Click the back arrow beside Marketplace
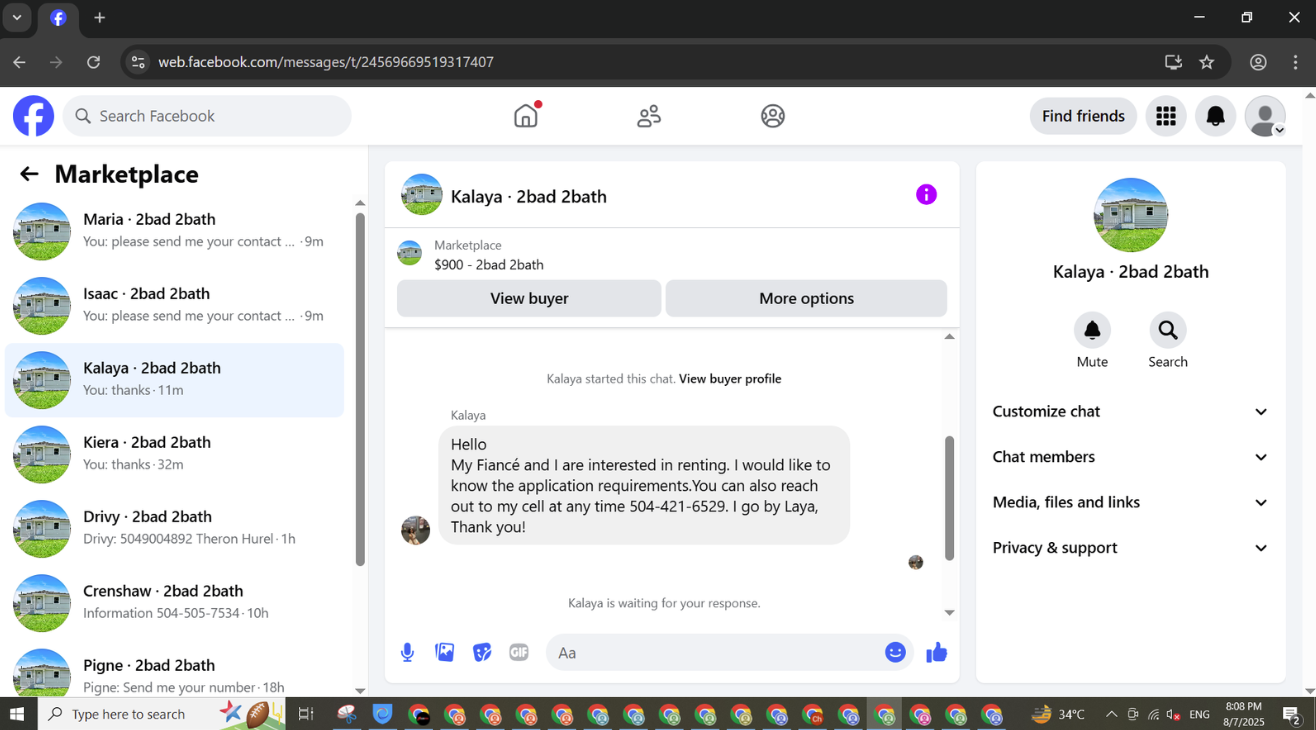The image size is (1316, 730). pos(29,174)
